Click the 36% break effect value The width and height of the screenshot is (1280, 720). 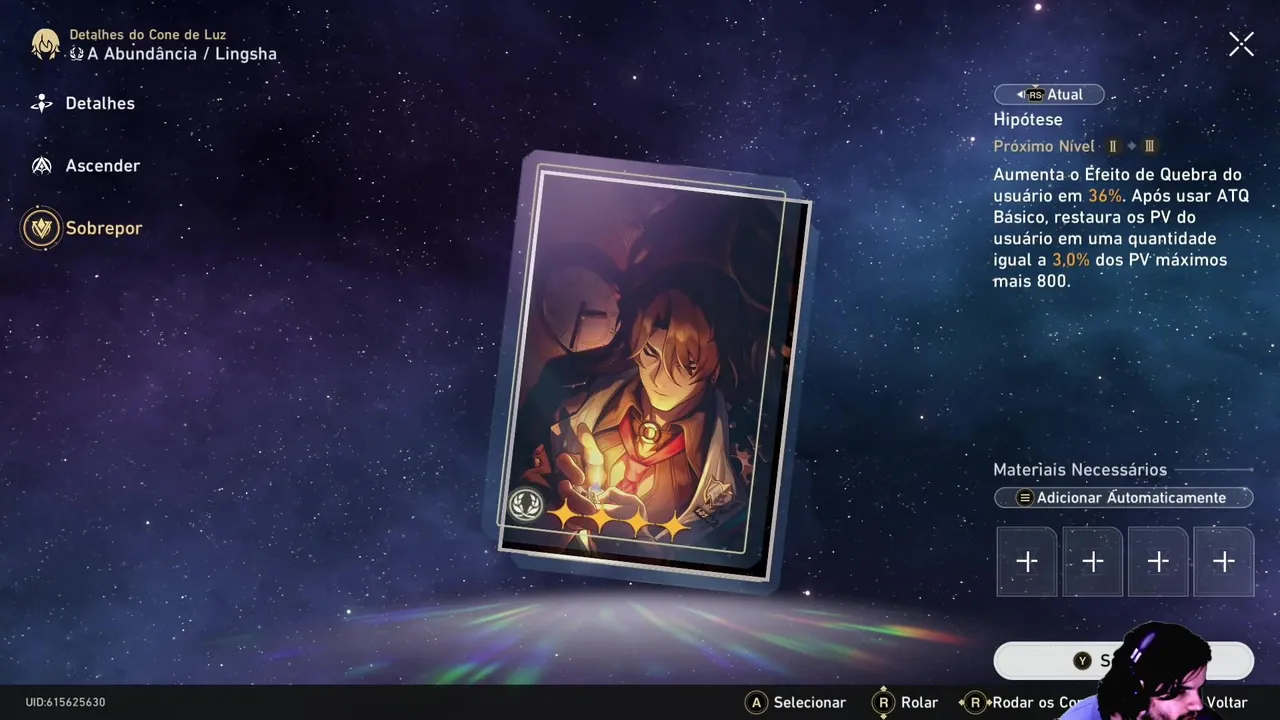click(x=1105, y=196)
